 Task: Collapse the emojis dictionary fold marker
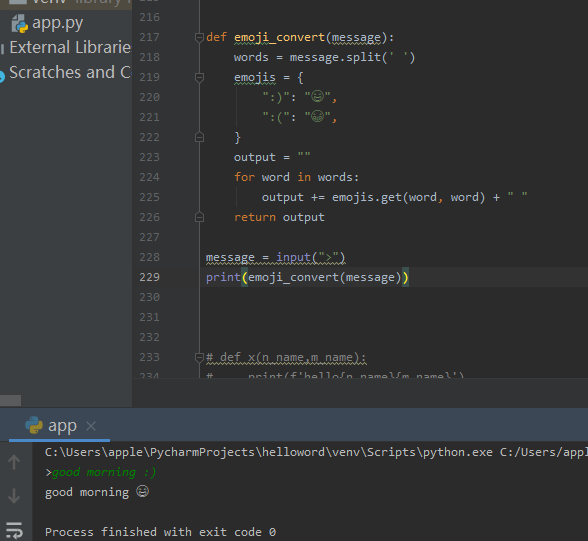[200, 78]
